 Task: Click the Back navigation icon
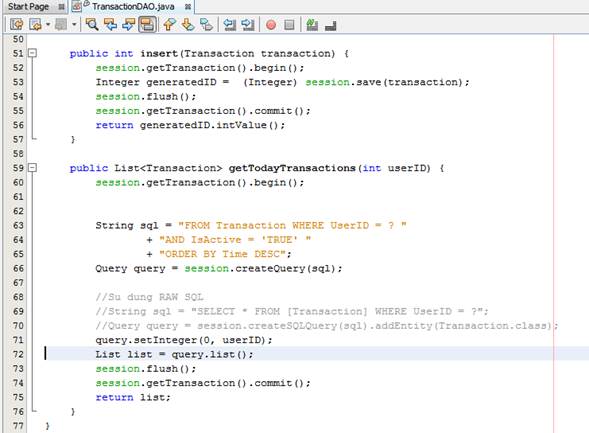pyautogui.click(x=35, y=25)
